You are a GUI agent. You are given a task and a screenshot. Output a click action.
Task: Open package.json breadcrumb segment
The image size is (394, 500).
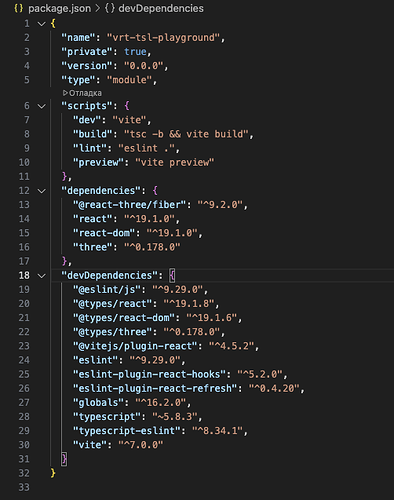coord(59,8)
